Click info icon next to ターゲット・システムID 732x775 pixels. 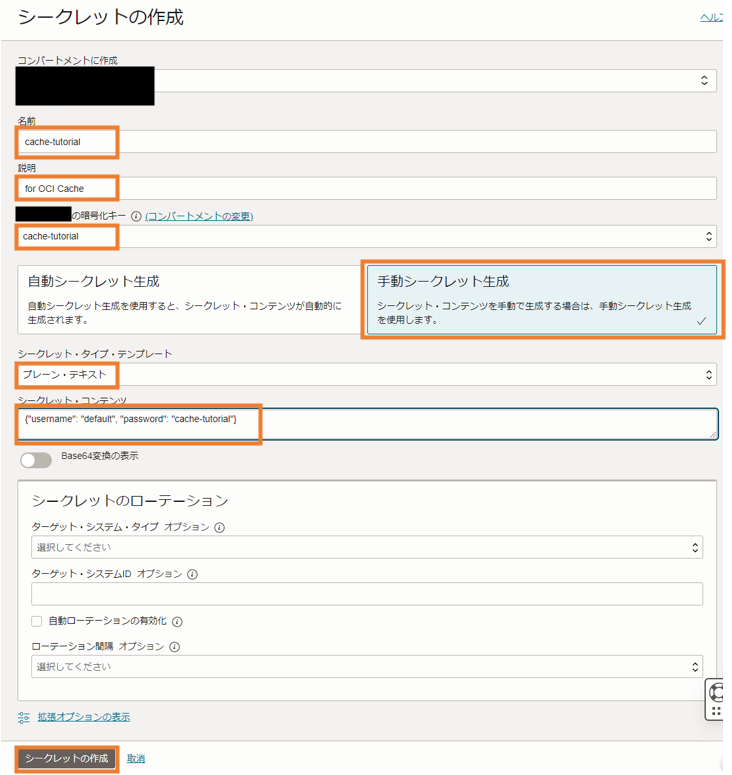tap(192, 574)
